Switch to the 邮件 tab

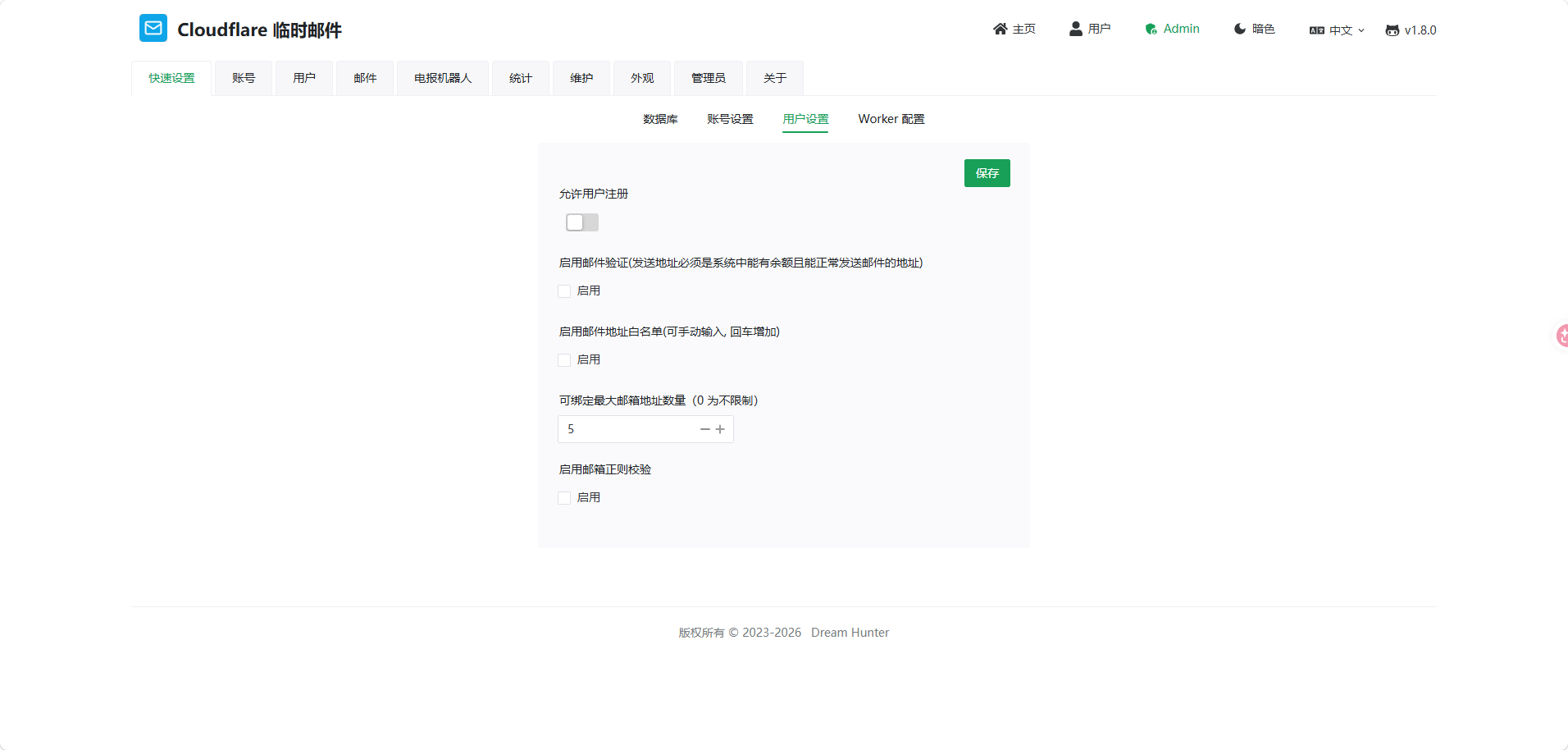click(x=365, y=78)
